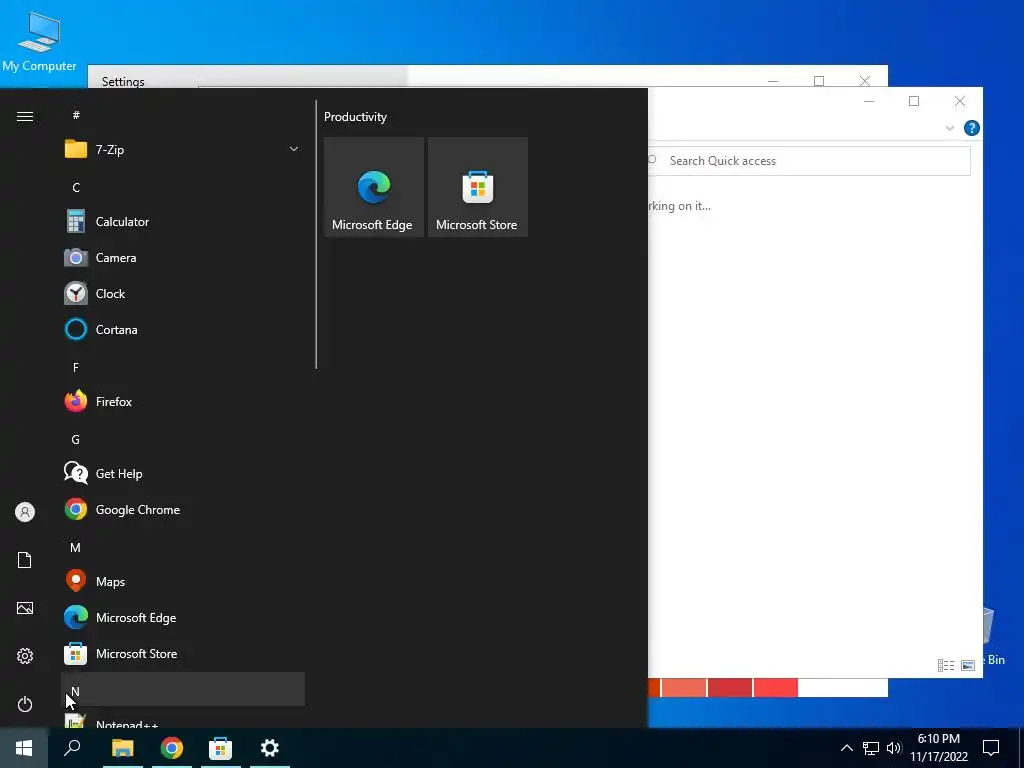The height and width of the screenshot is (768, 1024).
Task: Expand the 7-Zip folder chevron
Action: pos(294,150)
